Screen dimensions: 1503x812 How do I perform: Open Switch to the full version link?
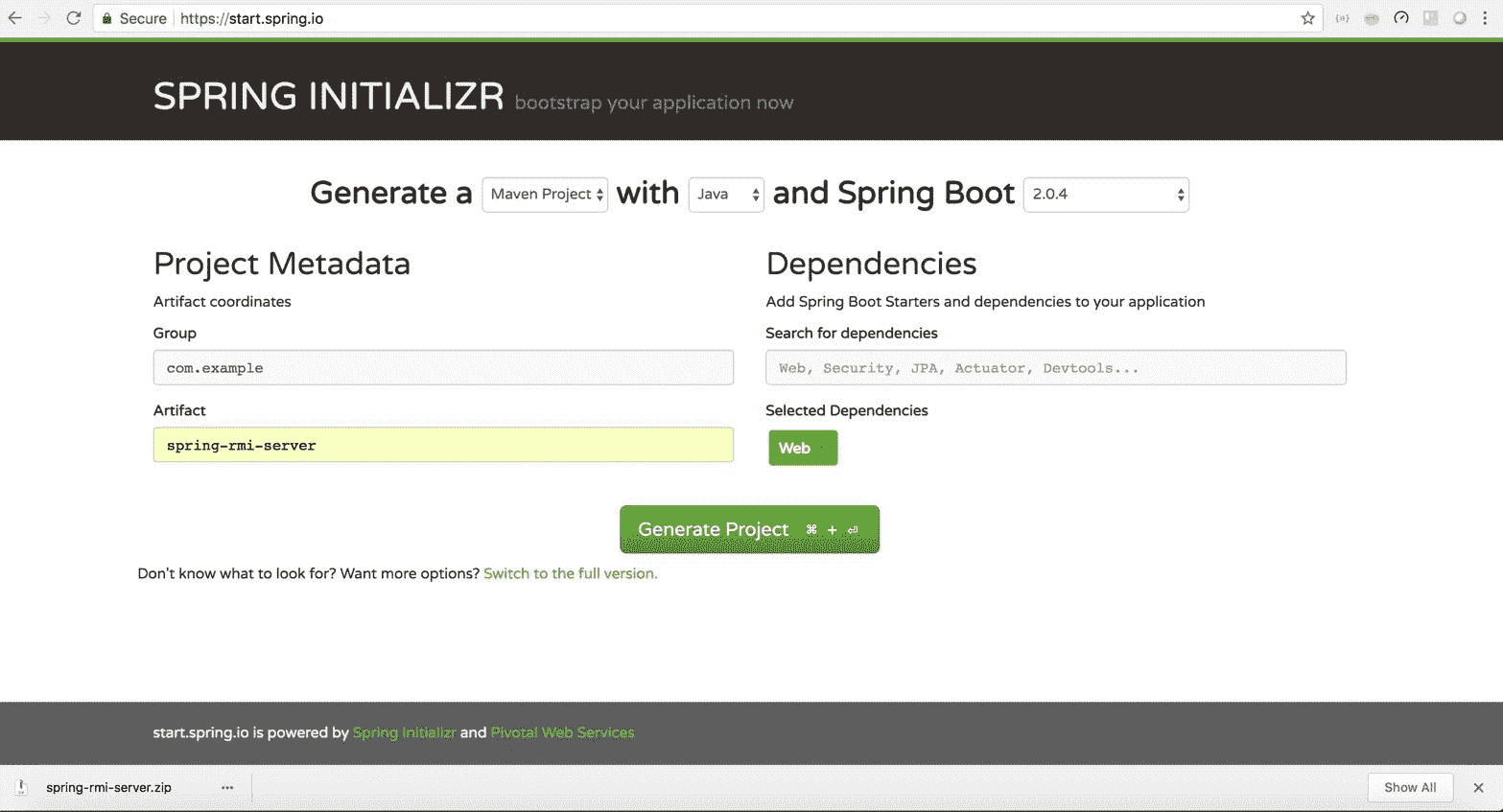571,573
